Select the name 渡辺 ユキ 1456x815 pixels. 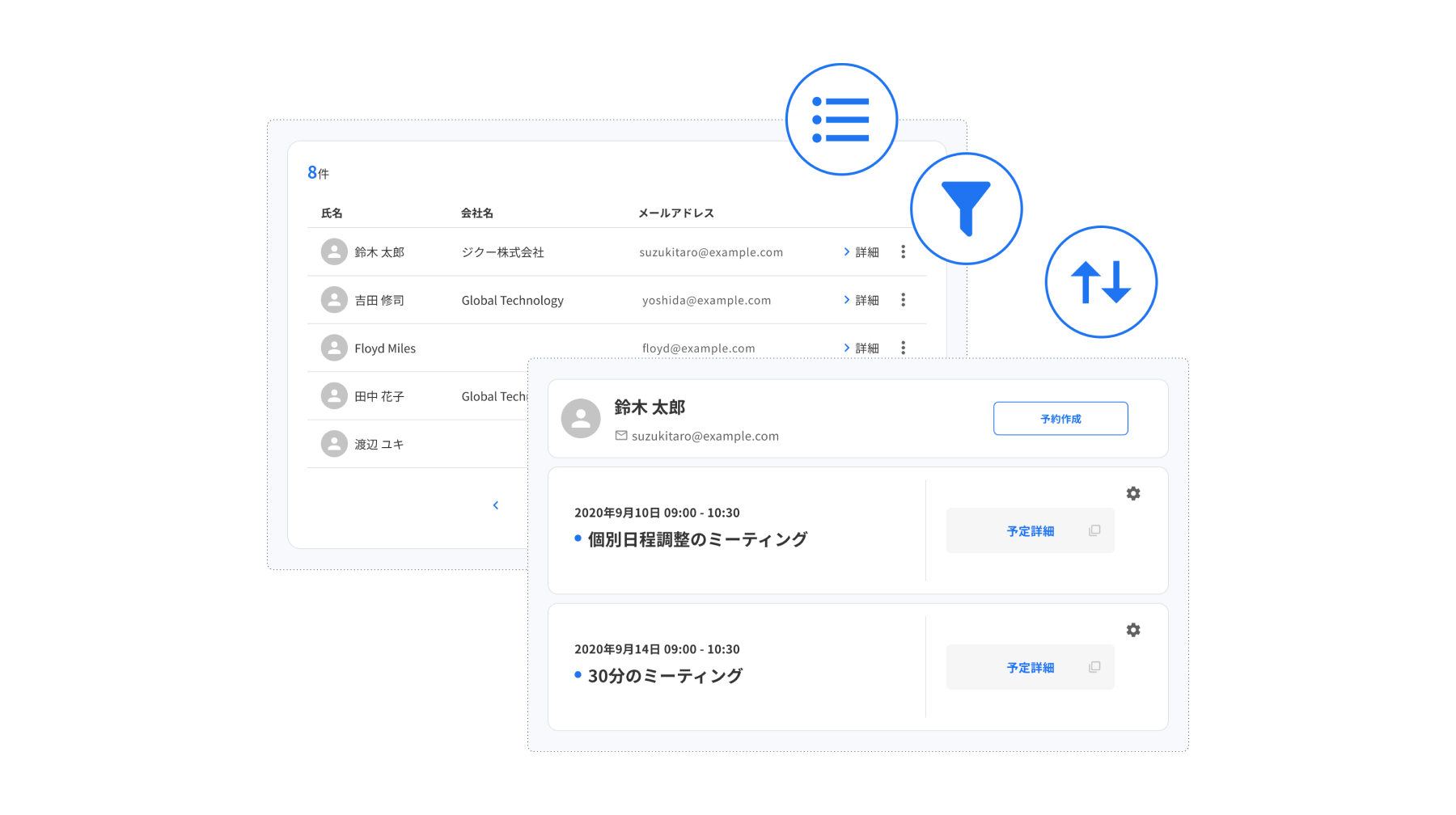point(379,444)
